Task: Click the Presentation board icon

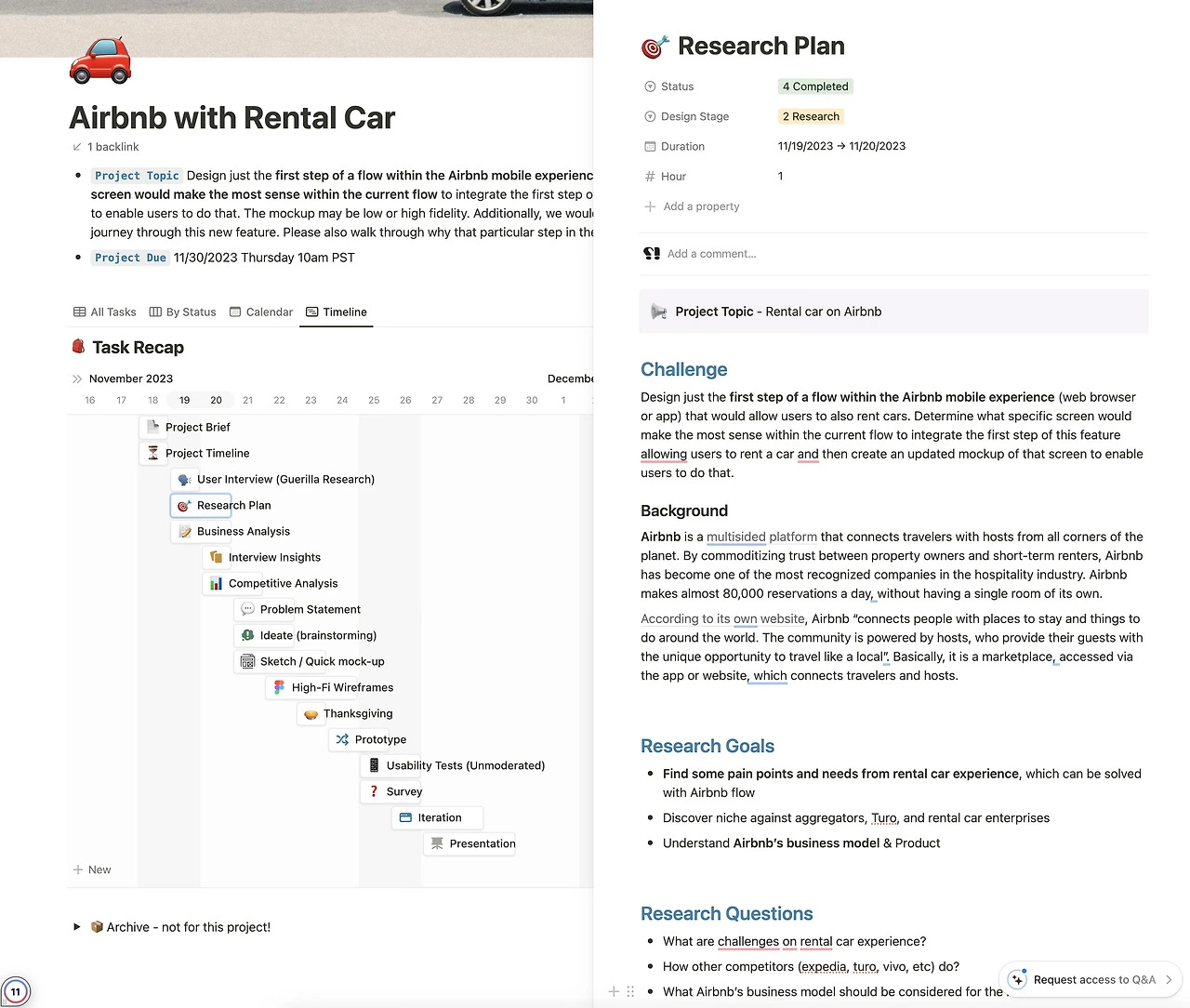Action: [x=437, y=843]
